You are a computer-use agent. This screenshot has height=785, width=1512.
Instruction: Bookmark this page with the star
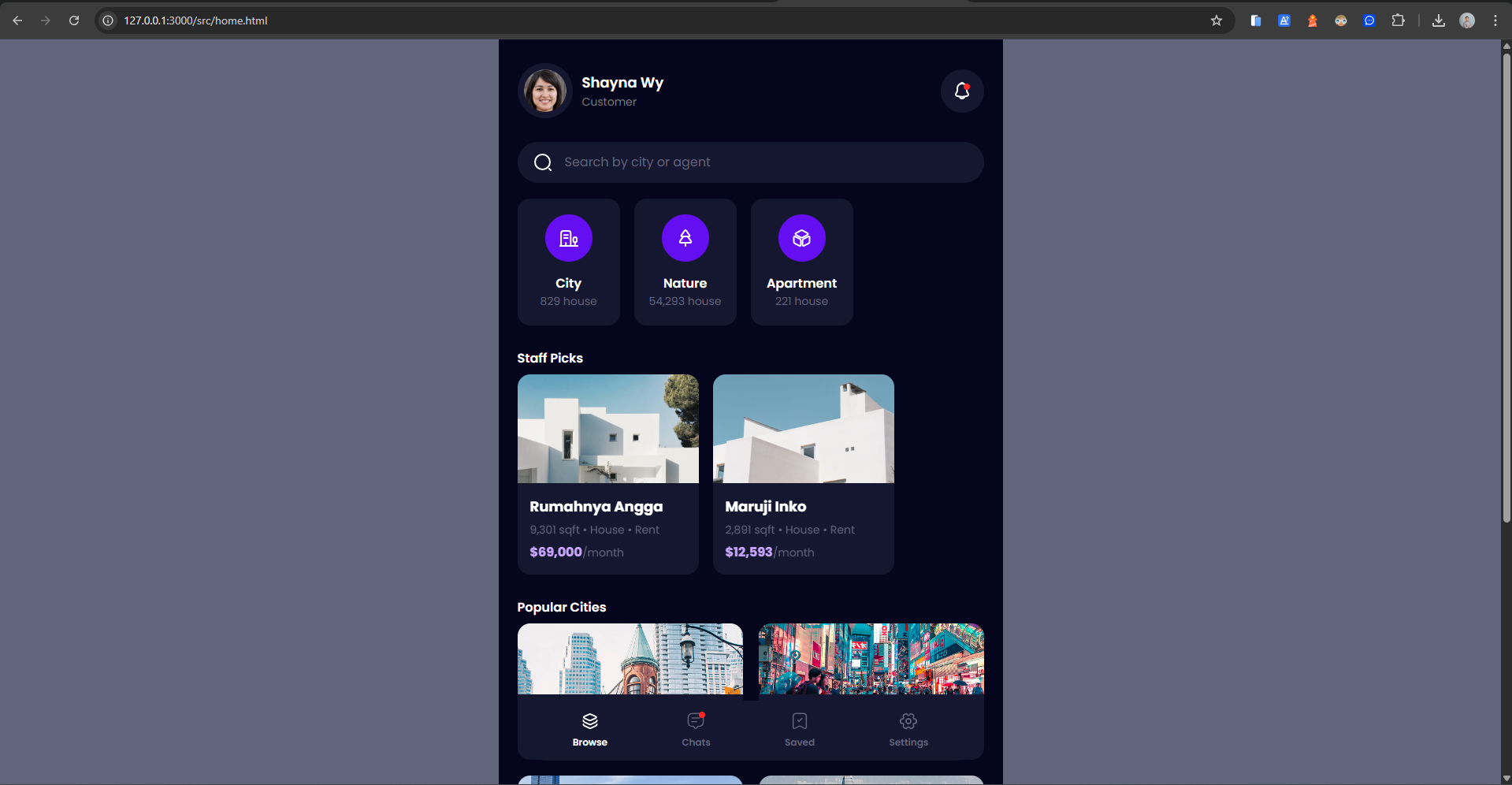pyautogui.click(x=1217, y=20)
